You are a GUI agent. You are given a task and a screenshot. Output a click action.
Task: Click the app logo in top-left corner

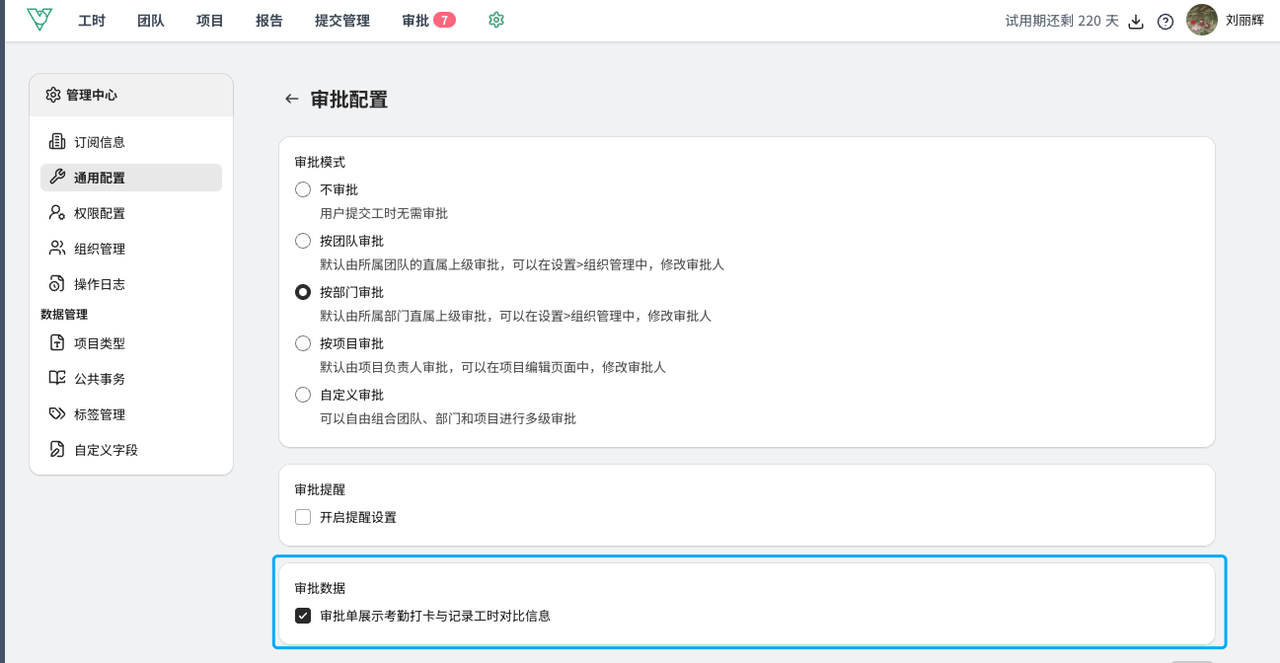pyautogui.click(x=39, y=20)
